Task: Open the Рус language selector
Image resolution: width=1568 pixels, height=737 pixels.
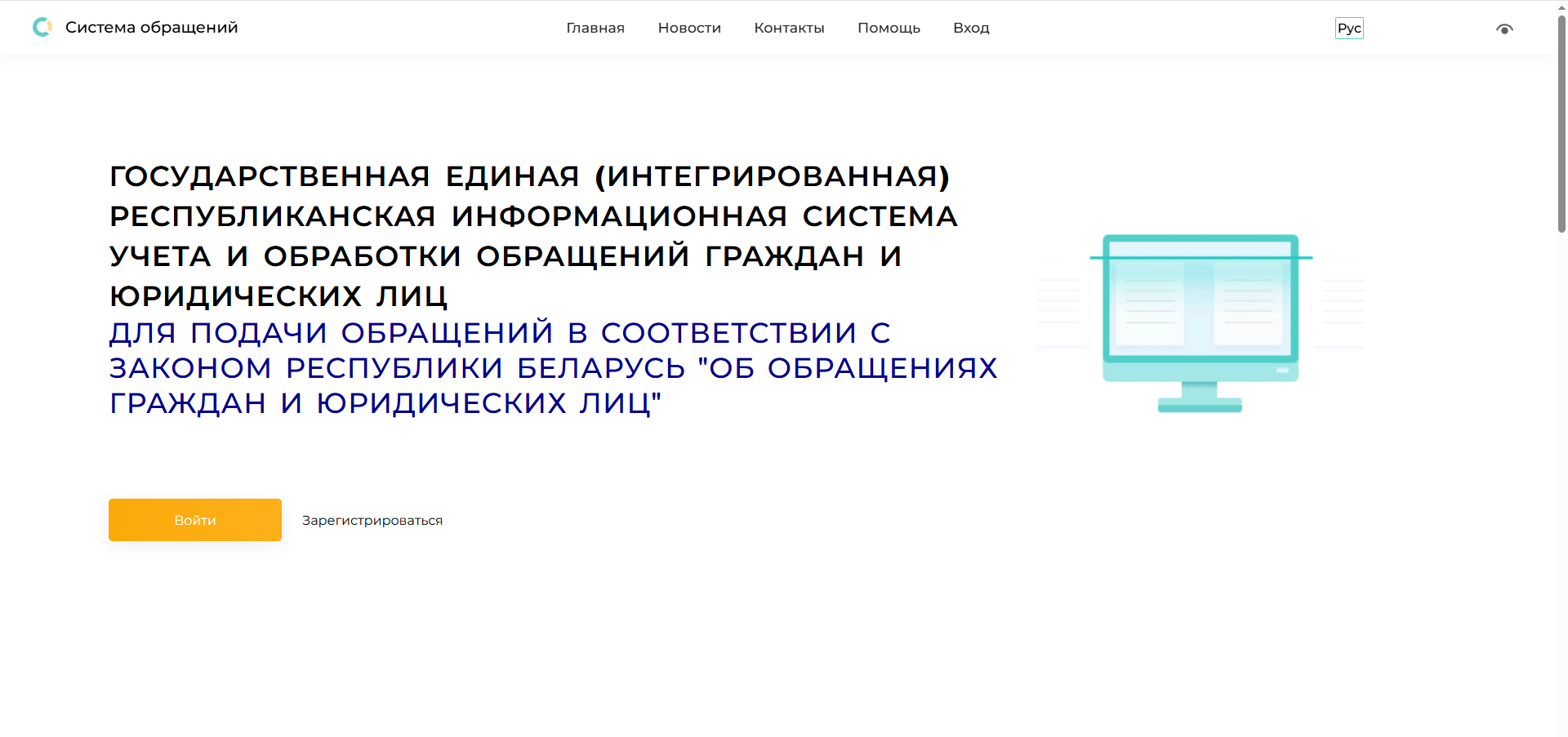Action: coord(1349,29)
